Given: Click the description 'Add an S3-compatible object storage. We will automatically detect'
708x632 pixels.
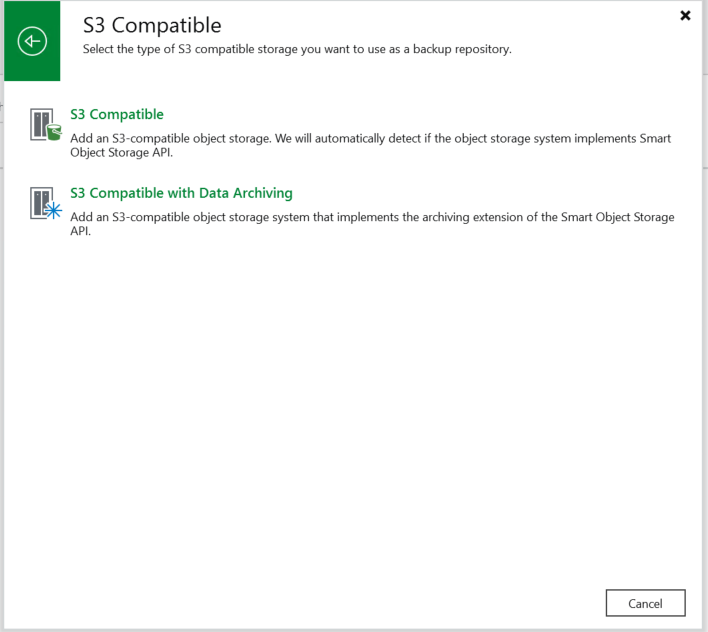Looking at the screenshot, I should [370, 145].
